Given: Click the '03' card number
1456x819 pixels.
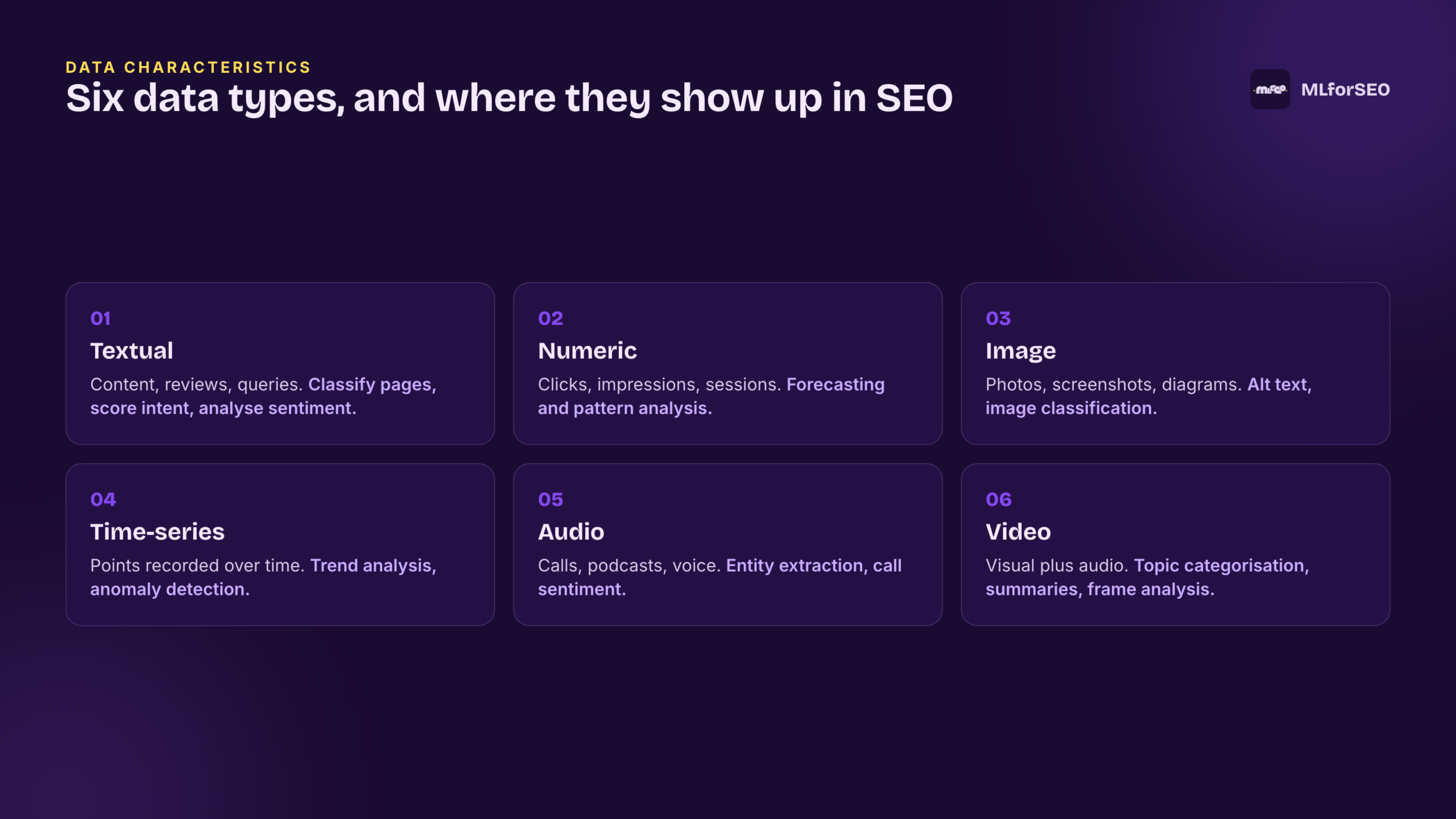Looking at the screenshot, I should tap(998, 318).
